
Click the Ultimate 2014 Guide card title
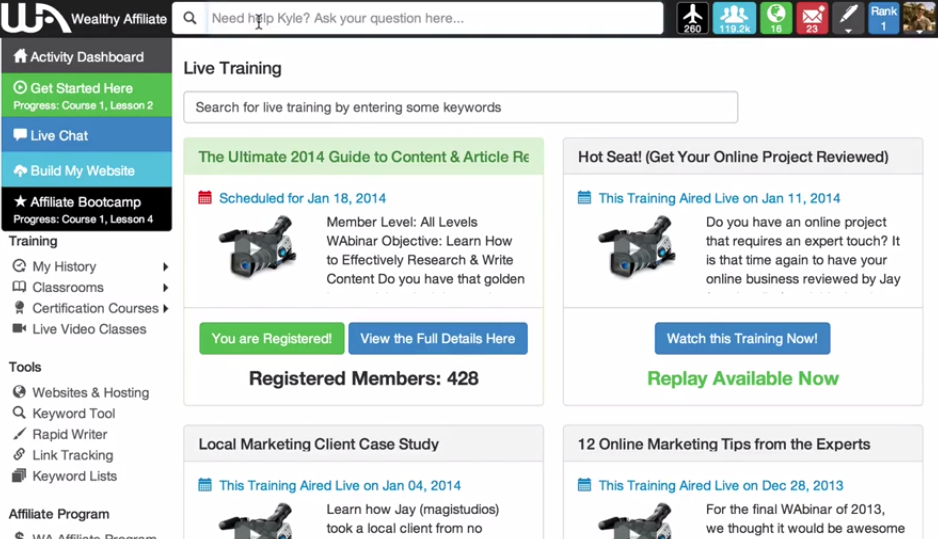coord(364,157)
